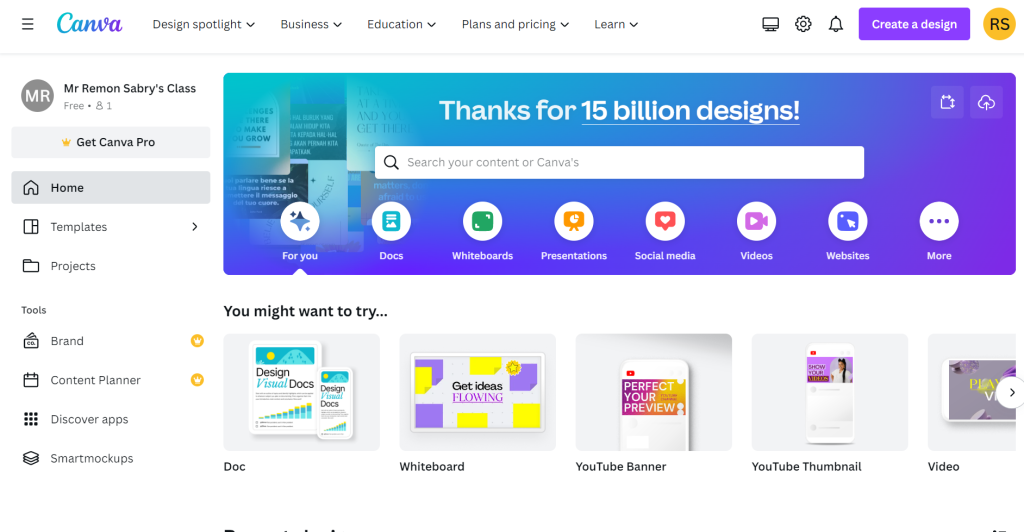
Task: Click the Canva logo
Action: pyautogui.click(x=89, y=23)
